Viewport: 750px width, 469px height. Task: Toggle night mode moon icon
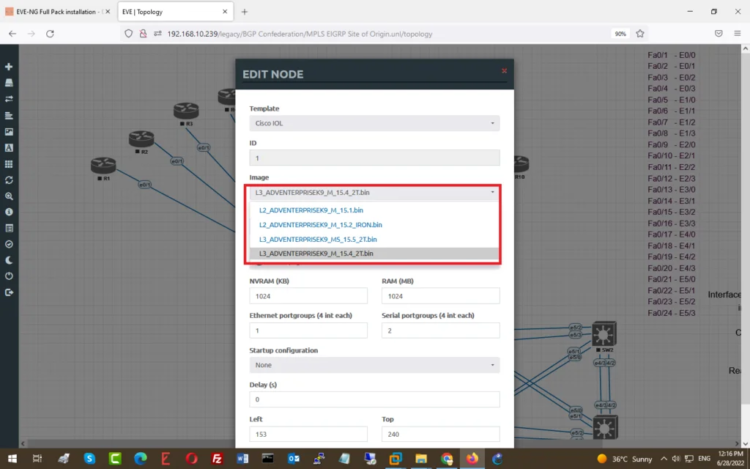point(9,260)
